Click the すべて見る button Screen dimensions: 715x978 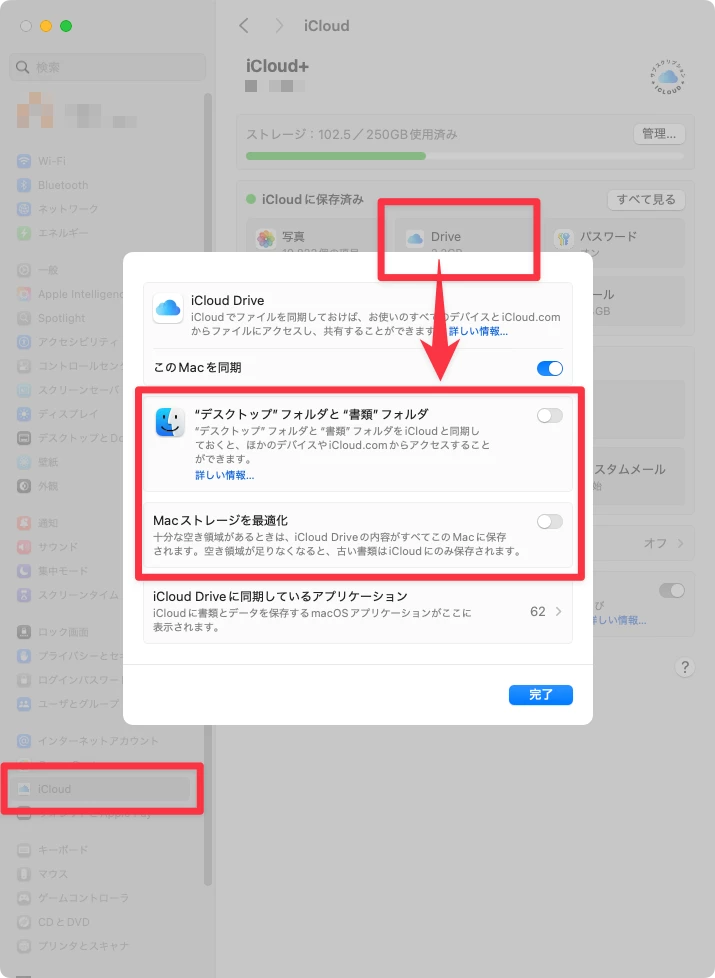646,200
